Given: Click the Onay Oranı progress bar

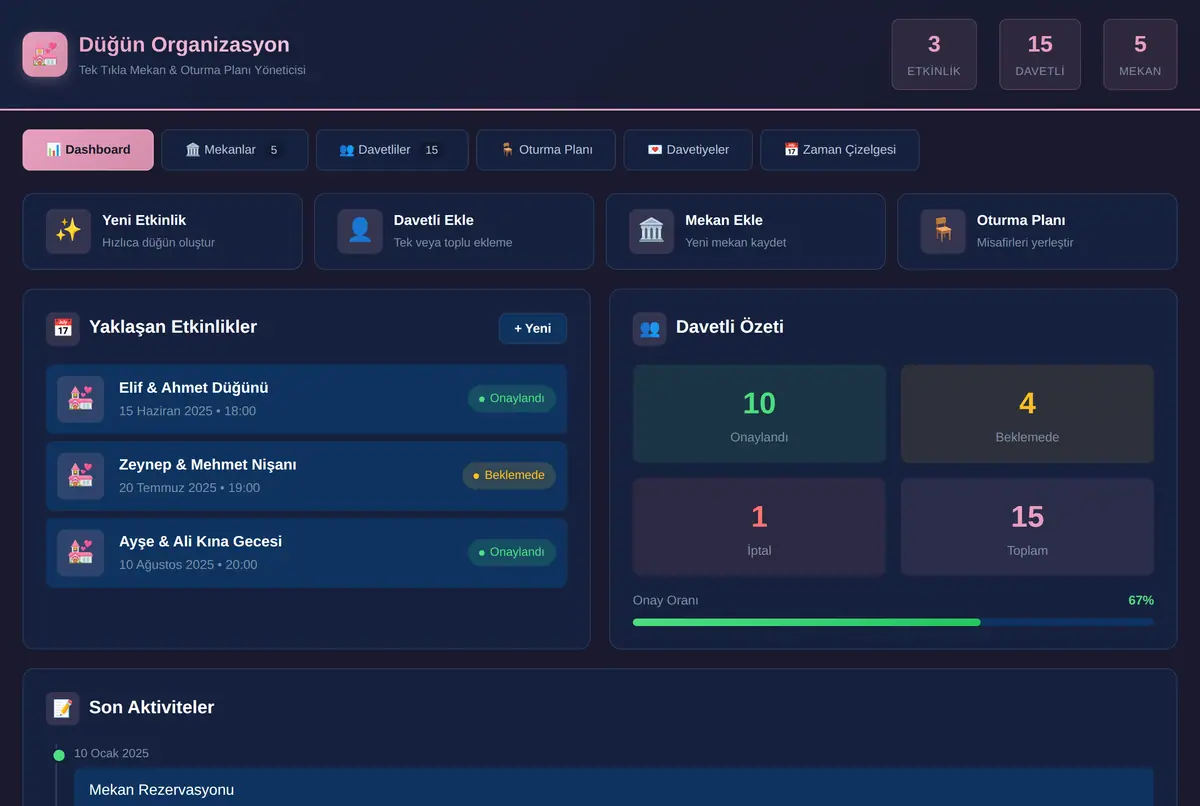Looking at the screenshot, I should tap(893, 622).
